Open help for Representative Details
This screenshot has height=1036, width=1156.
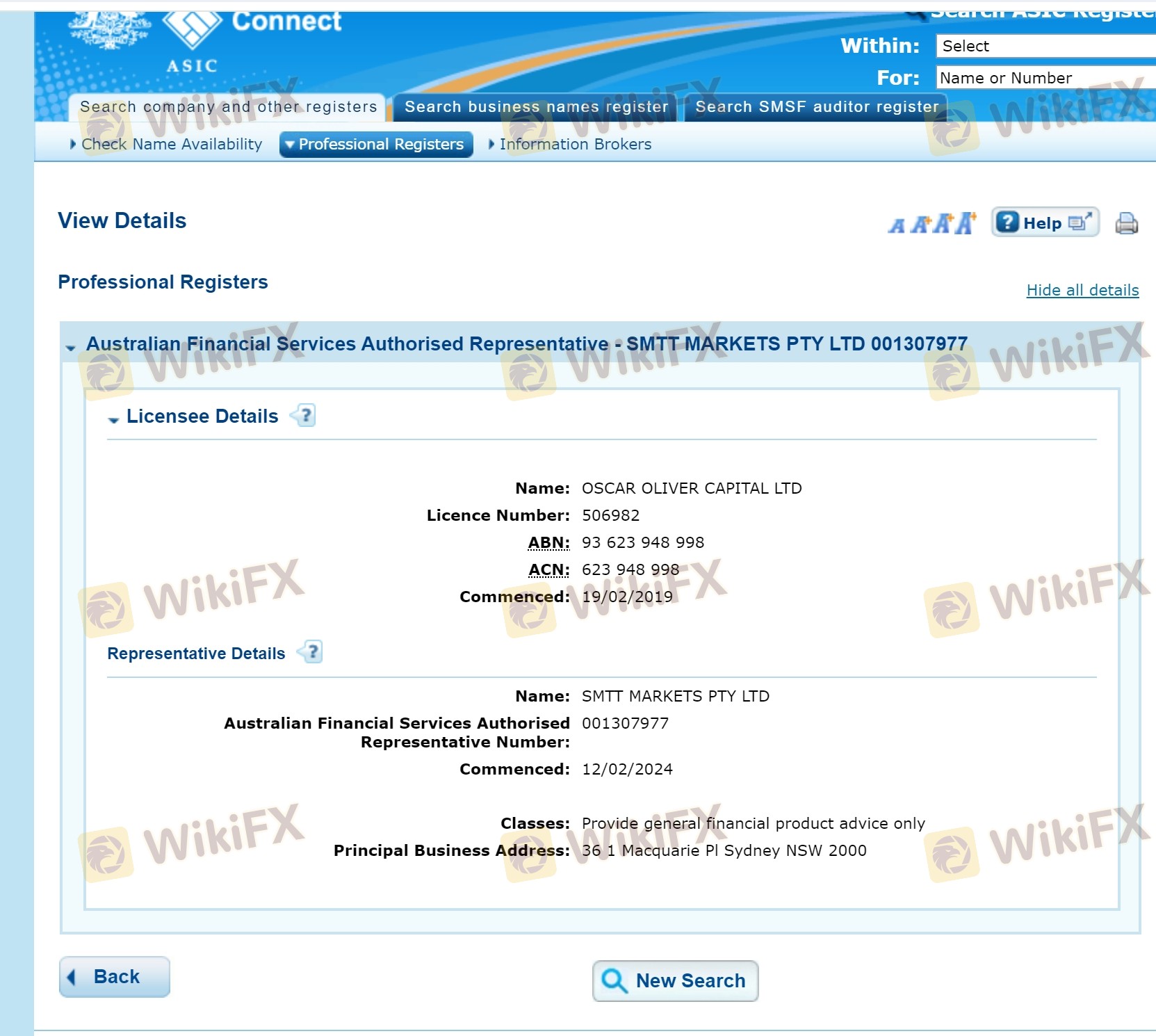click(312, 652)
